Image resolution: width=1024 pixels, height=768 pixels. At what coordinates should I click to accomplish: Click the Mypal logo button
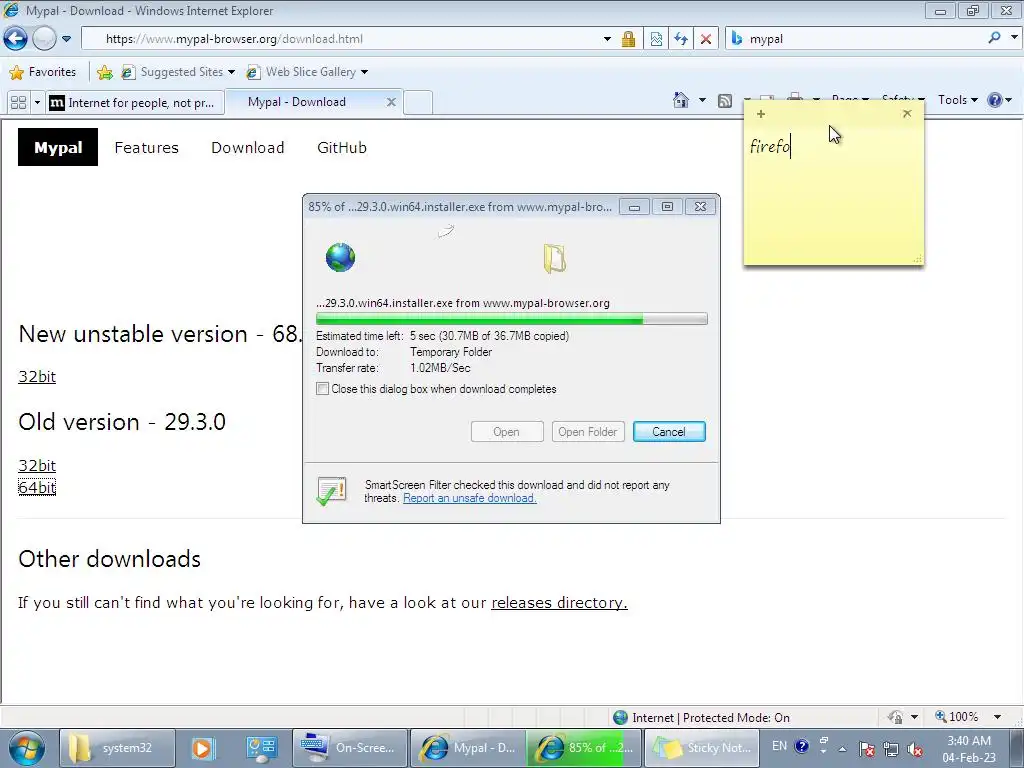58,147
